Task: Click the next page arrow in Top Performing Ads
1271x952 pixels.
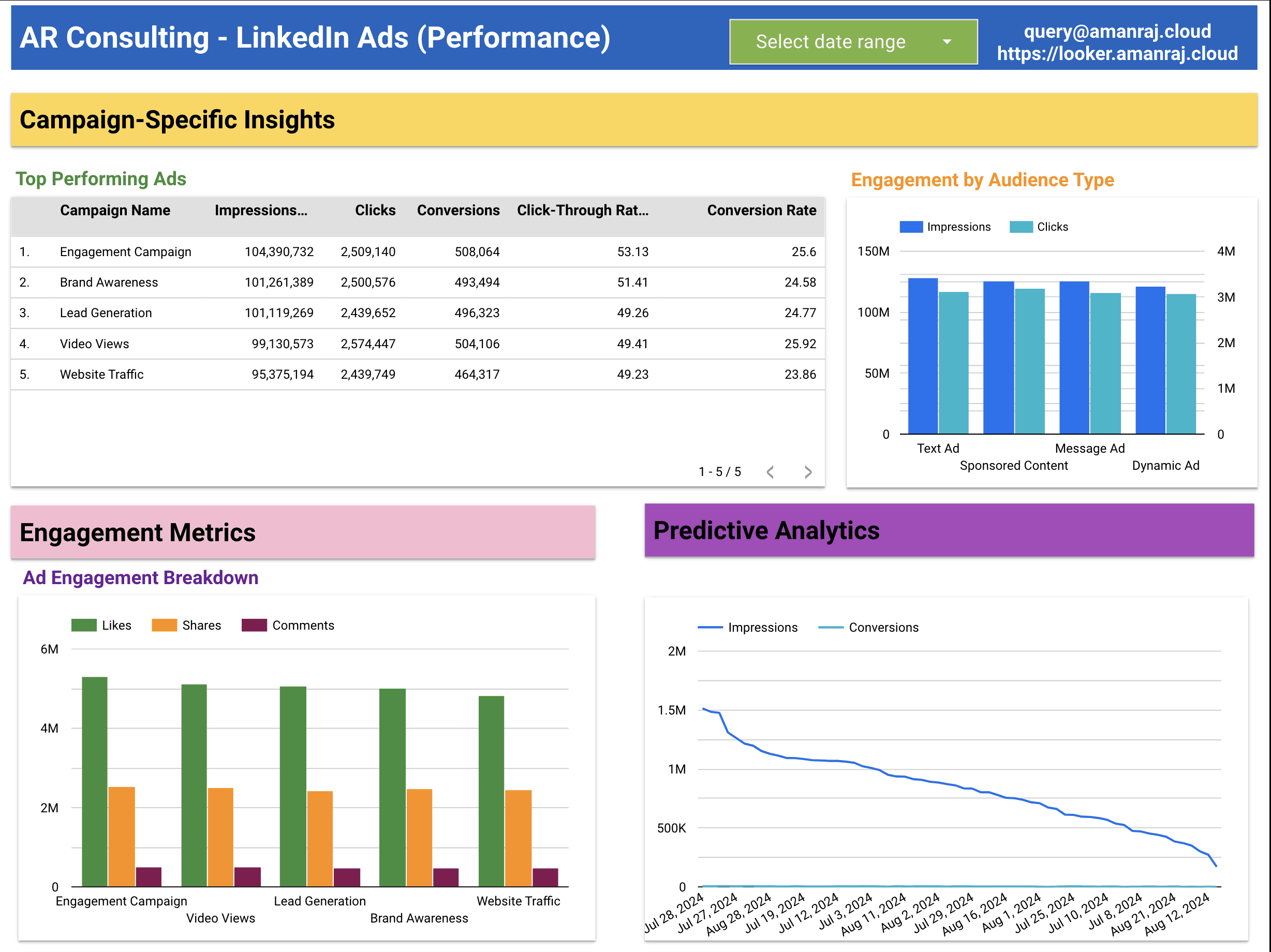Action: [x=808, y=471]
